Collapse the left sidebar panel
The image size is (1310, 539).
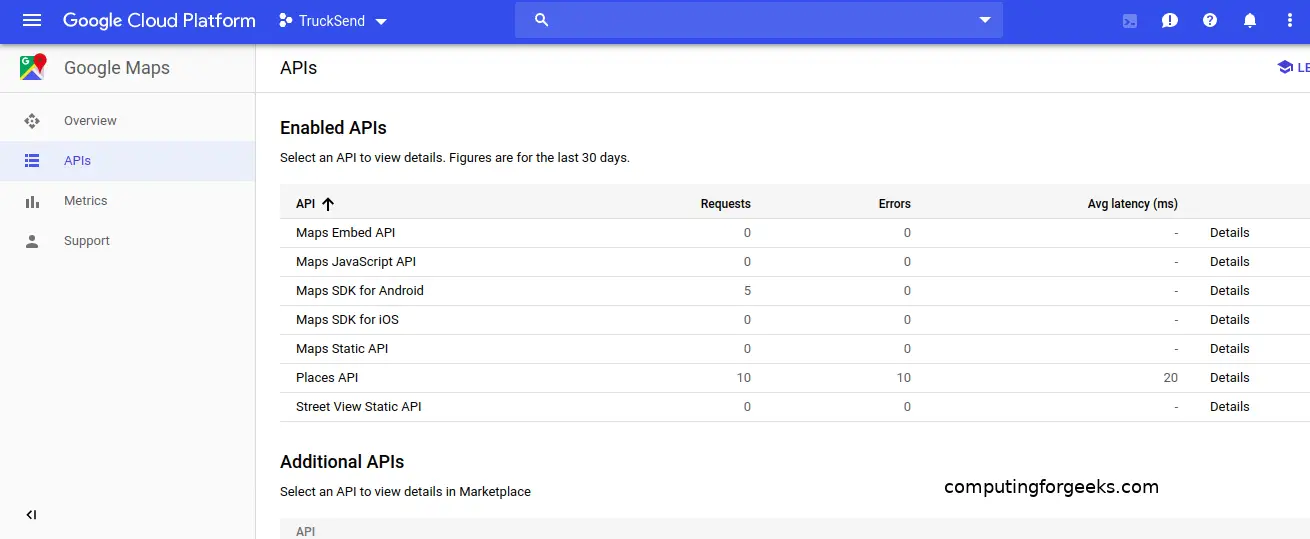(x=31, y=515)
